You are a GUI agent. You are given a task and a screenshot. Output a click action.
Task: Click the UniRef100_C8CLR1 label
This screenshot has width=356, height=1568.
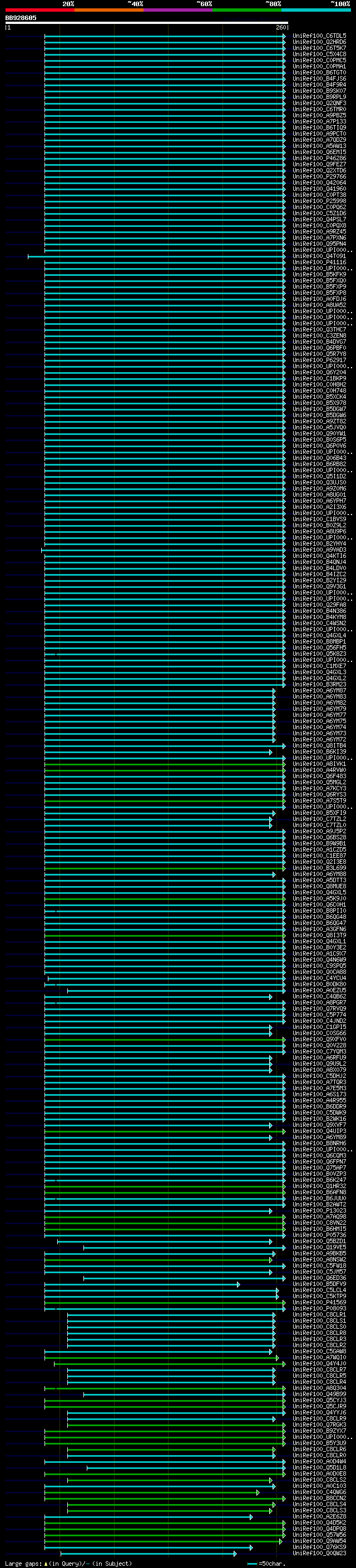pos(319,1314)
